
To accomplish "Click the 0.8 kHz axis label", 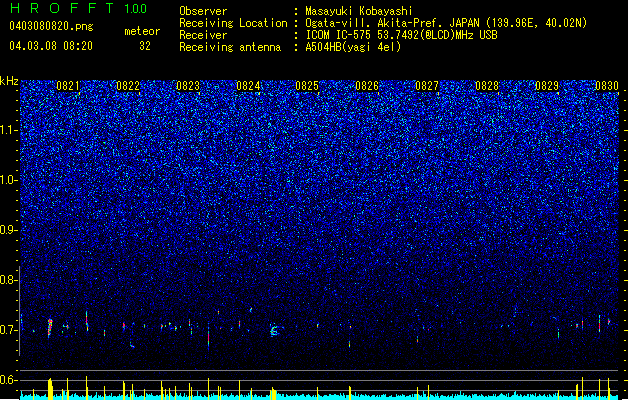I will [9, 280].
